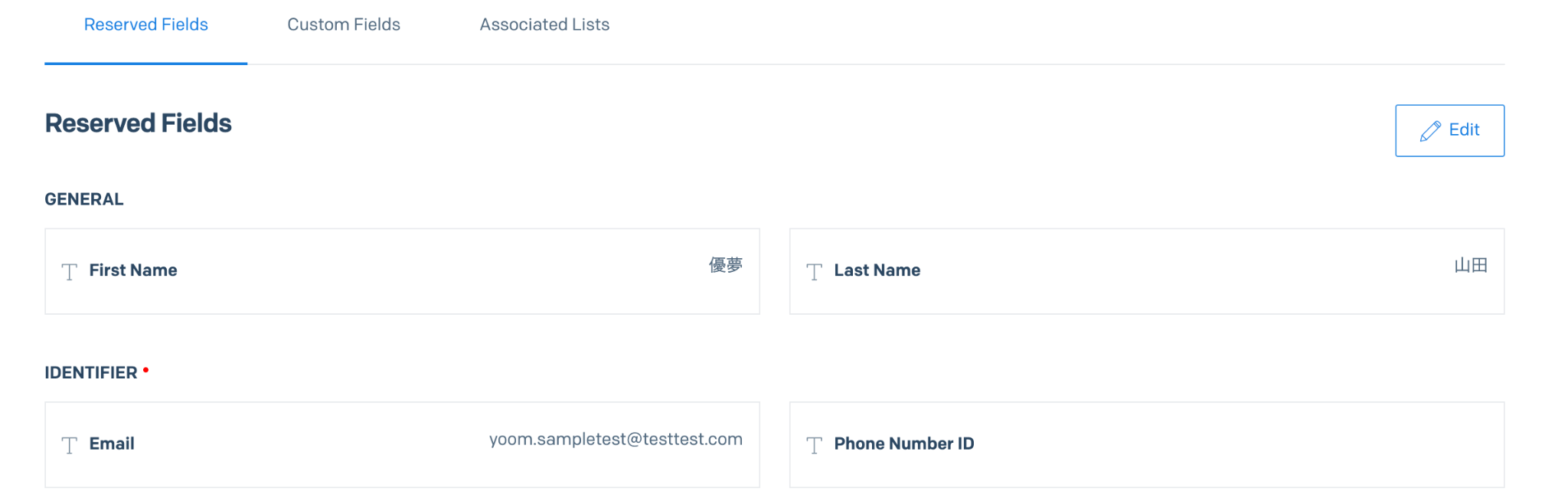Viewport: 1568px width, 501px height.
Task: Click the email address yoom.sampletest@testtest.com
Action: (x=616, y=439)
